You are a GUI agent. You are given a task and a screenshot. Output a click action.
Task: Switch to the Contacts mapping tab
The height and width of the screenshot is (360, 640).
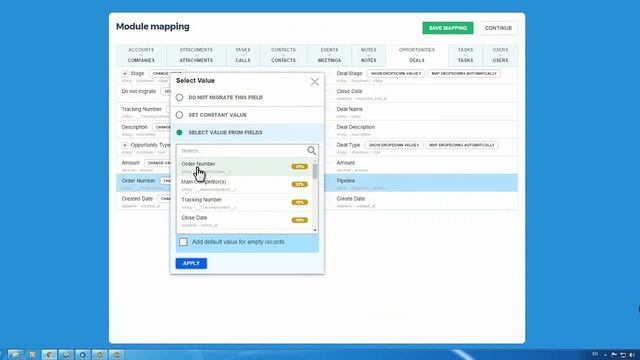[283, 55]
